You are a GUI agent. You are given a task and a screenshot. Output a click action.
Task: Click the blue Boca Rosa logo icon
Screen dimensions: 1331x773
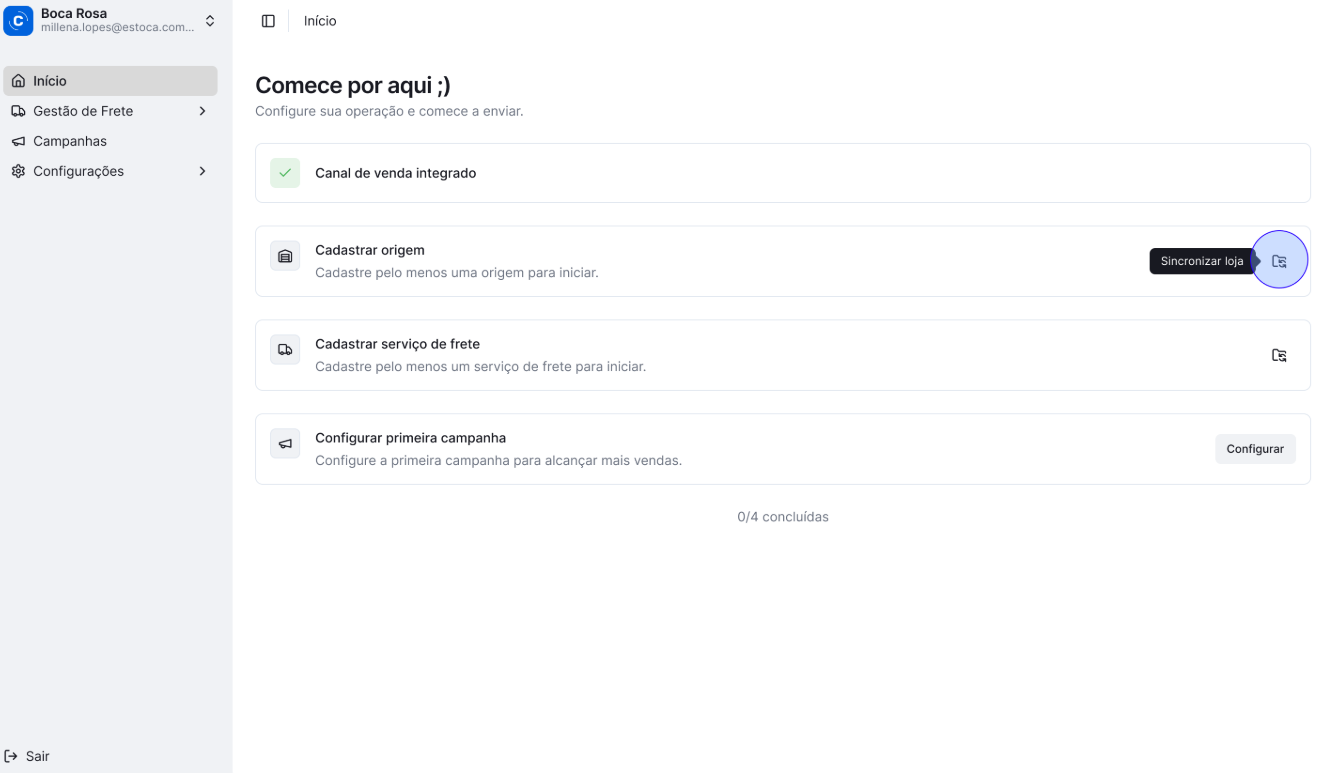(x=18, y=21)
